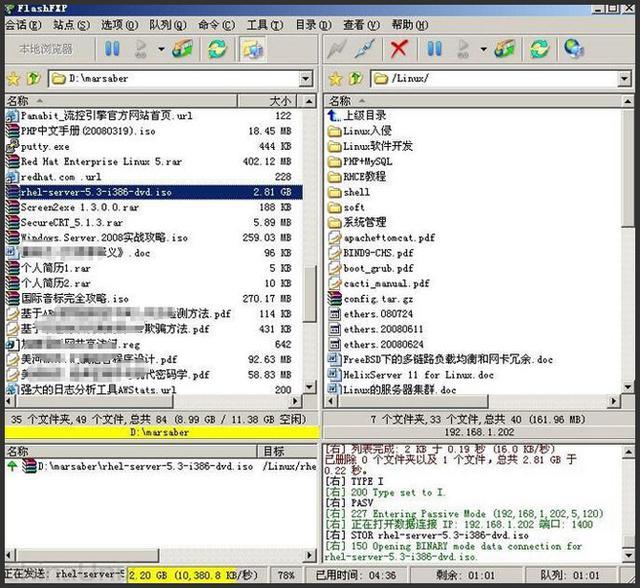Expand the /Linux/ path dropdown
Screen dimensions: 640x588
coord(628,78)
